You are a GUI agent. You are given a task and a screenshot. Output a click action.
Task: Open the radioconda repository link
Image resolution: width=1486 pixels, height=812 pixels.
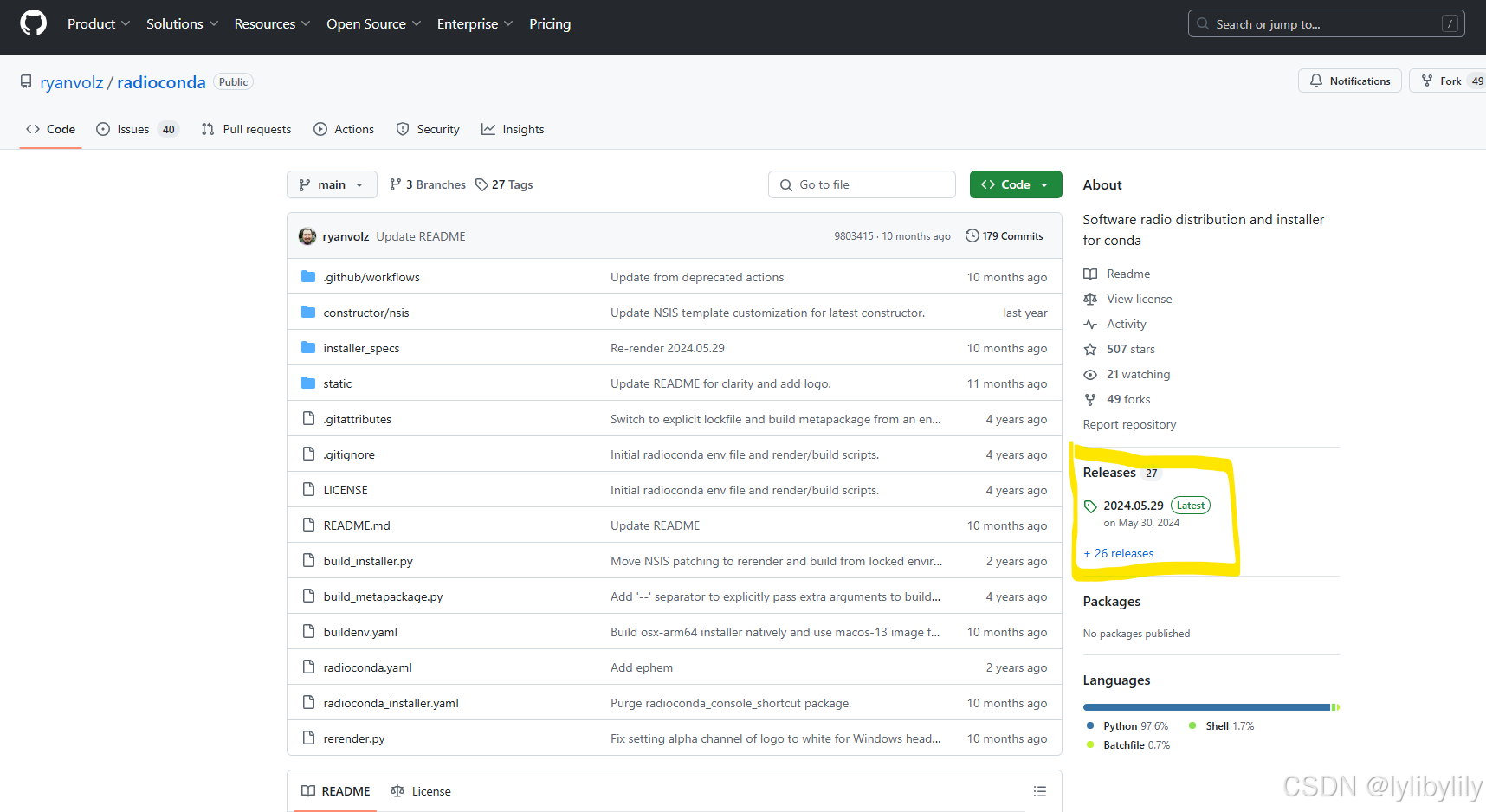161,82
